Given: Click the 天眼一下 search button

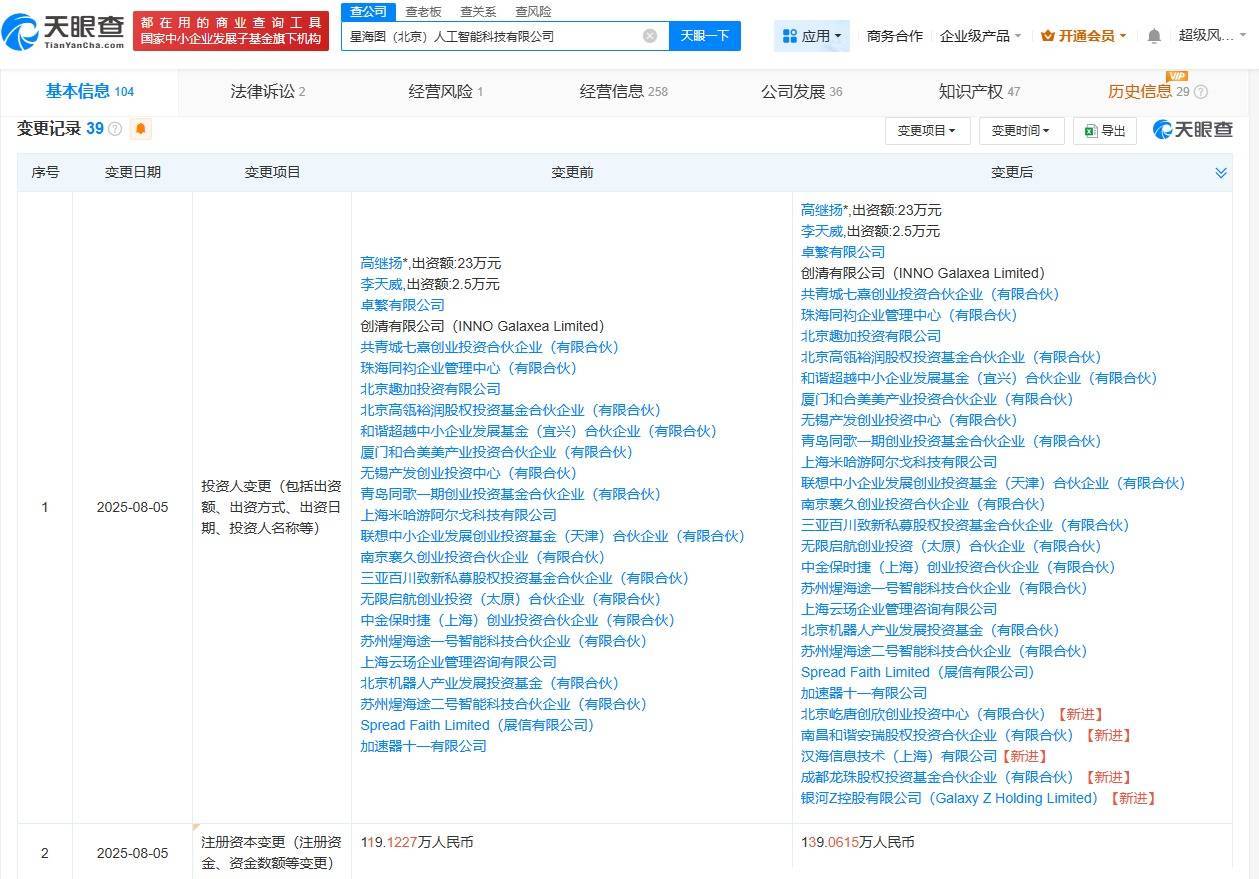Looking at the screenshot, I should (x=704, y=36).
